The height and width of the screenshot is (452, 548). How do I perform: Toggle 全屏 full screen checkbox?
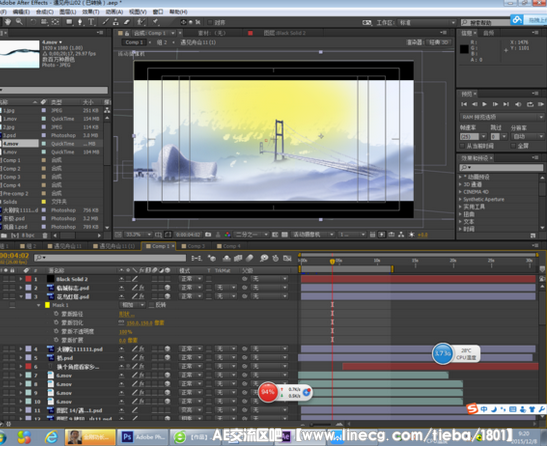coord(513,146)
